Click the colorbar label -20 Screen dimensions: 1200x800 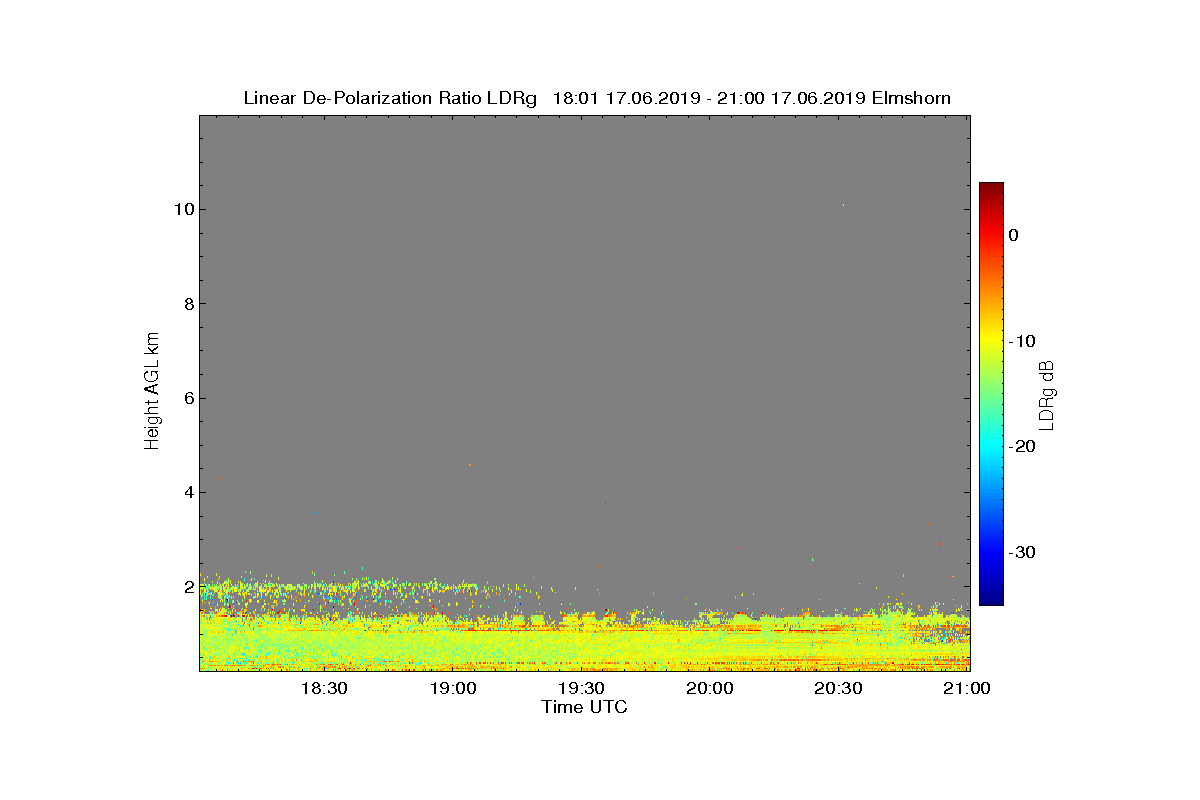1022,447
